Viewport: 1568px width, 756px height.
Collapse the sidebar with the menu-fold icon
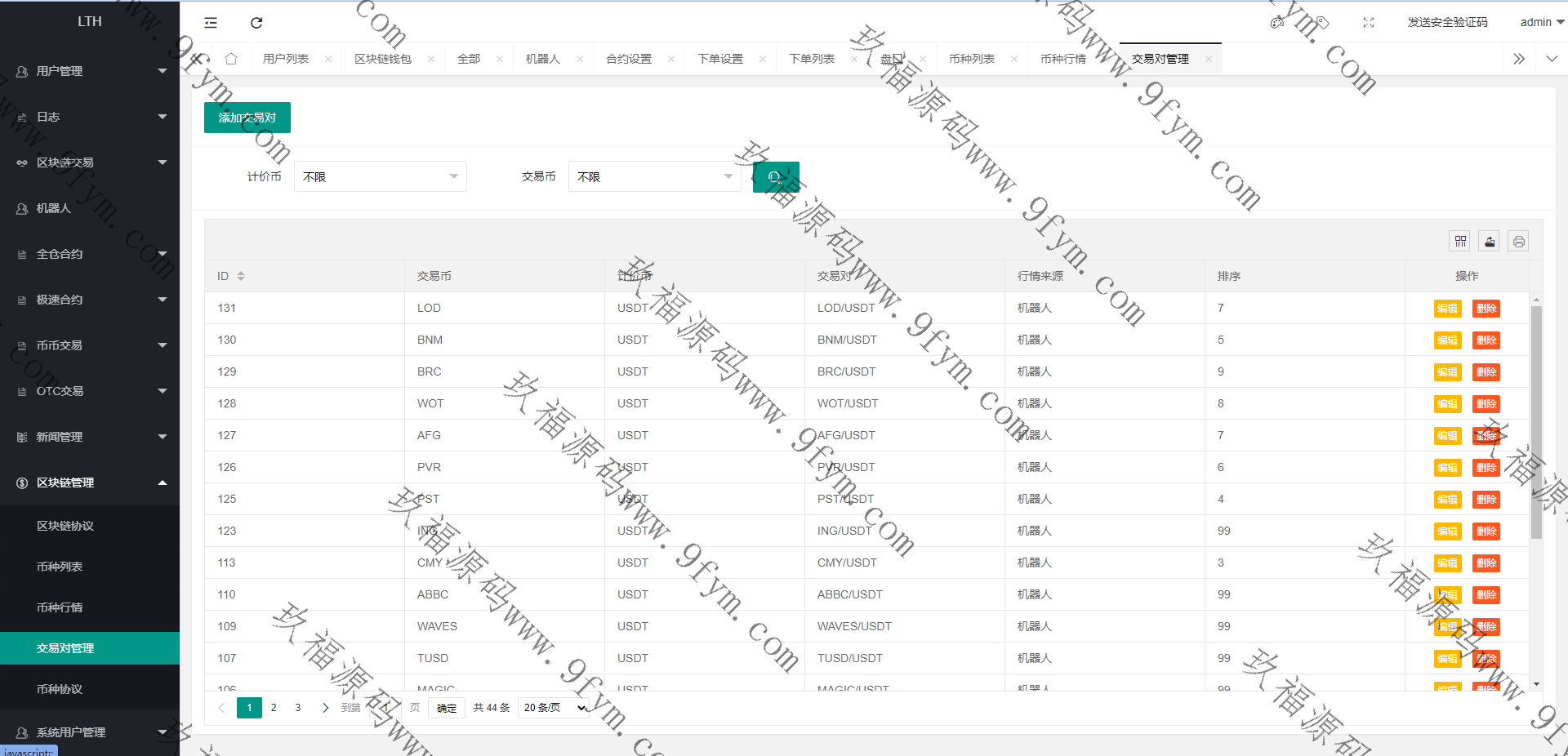click(211, 23)
